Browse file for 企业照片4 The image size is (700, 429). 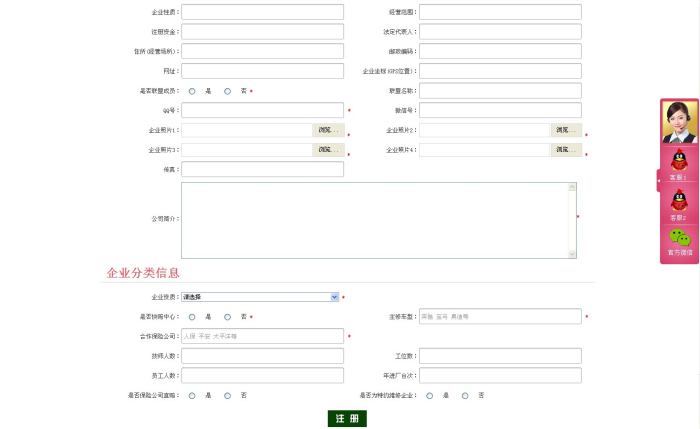click(566, 150)
